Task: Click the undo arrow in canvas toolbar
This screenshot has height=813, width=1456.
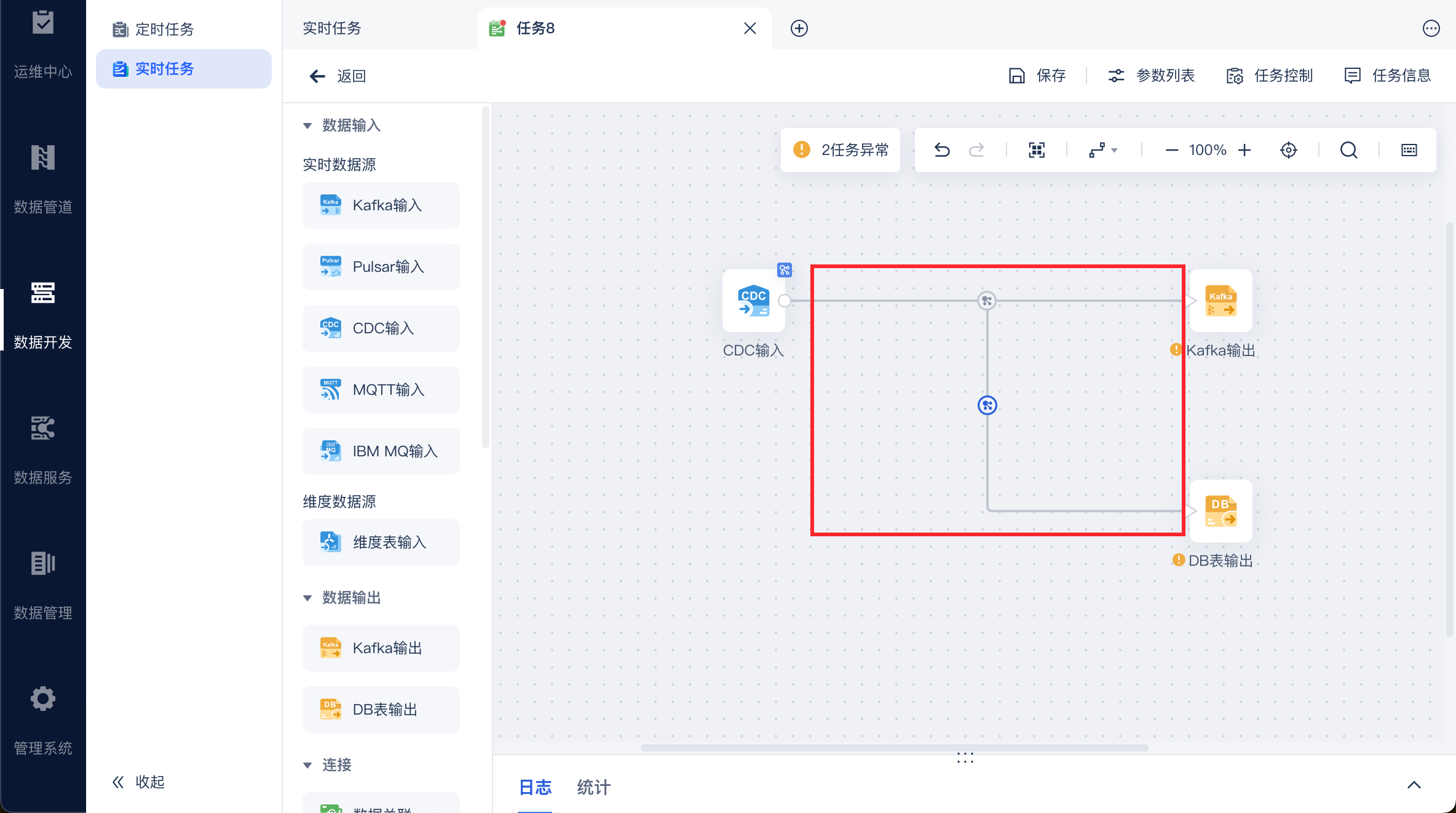Action: click(x=942, y=150)
